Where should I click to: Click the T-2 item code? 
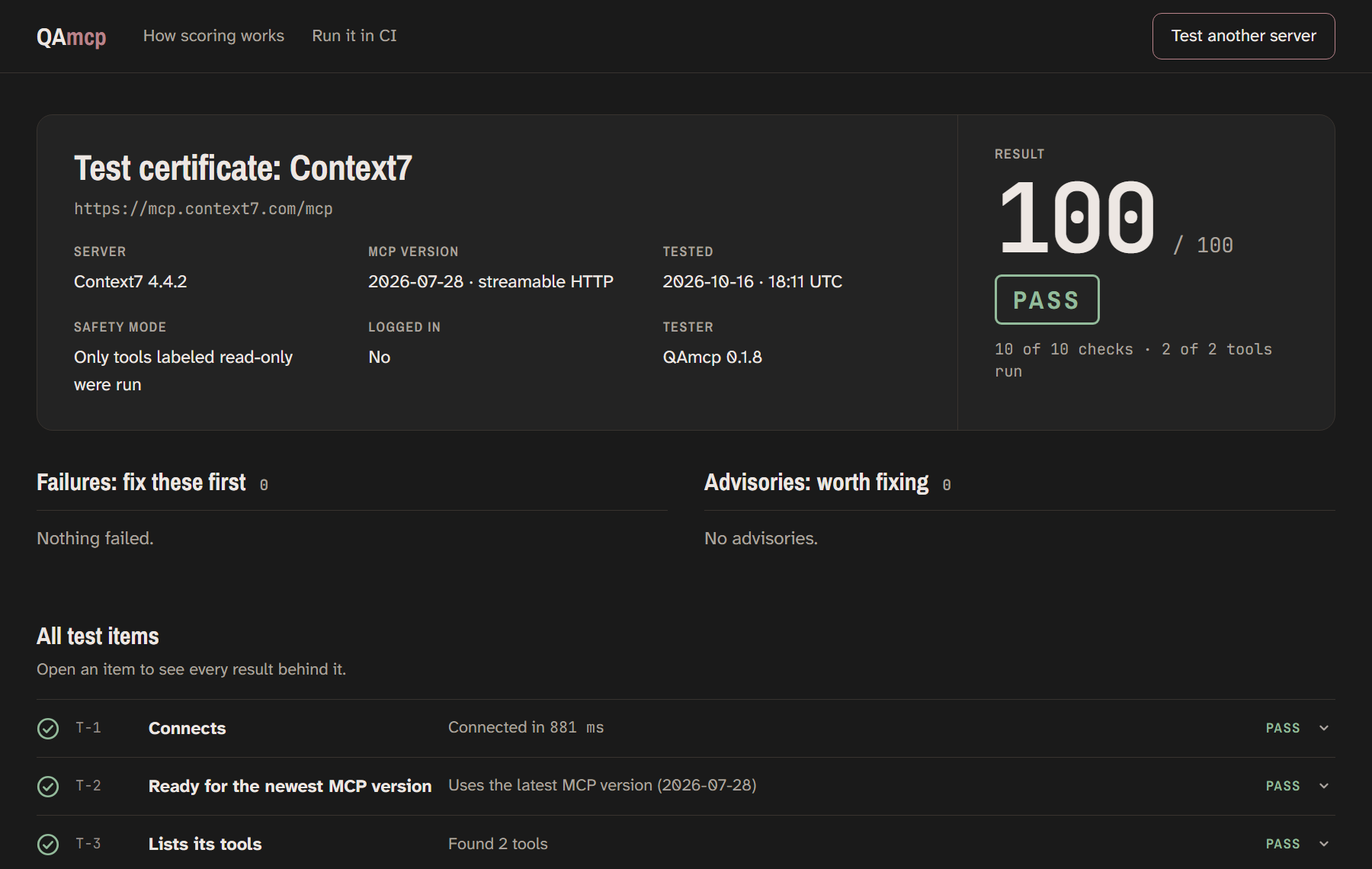click(x=88, y=786)
